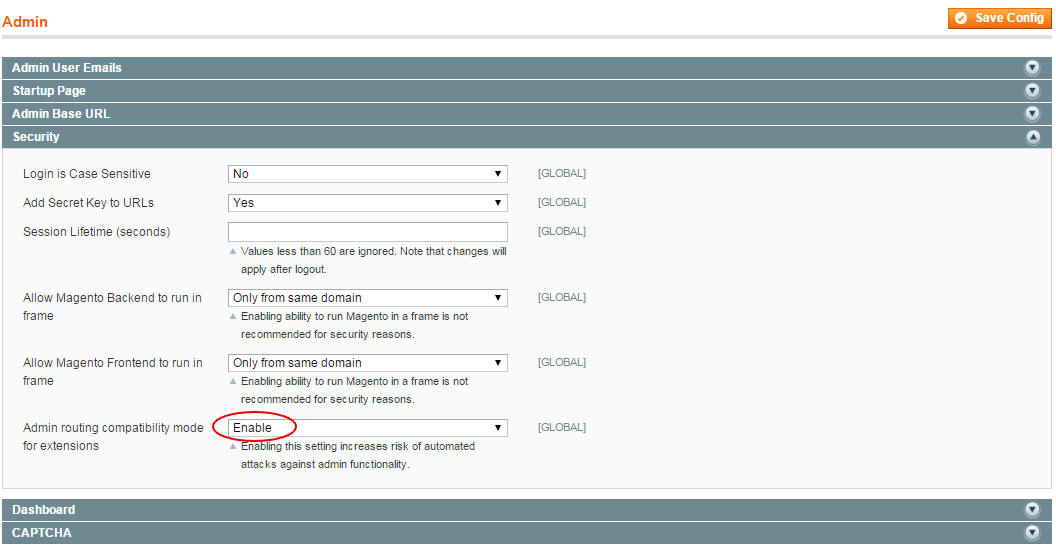The width and height of the screenshot is (1056, 552).
Task: Click the Save Config button
Action: pos(999,18)
